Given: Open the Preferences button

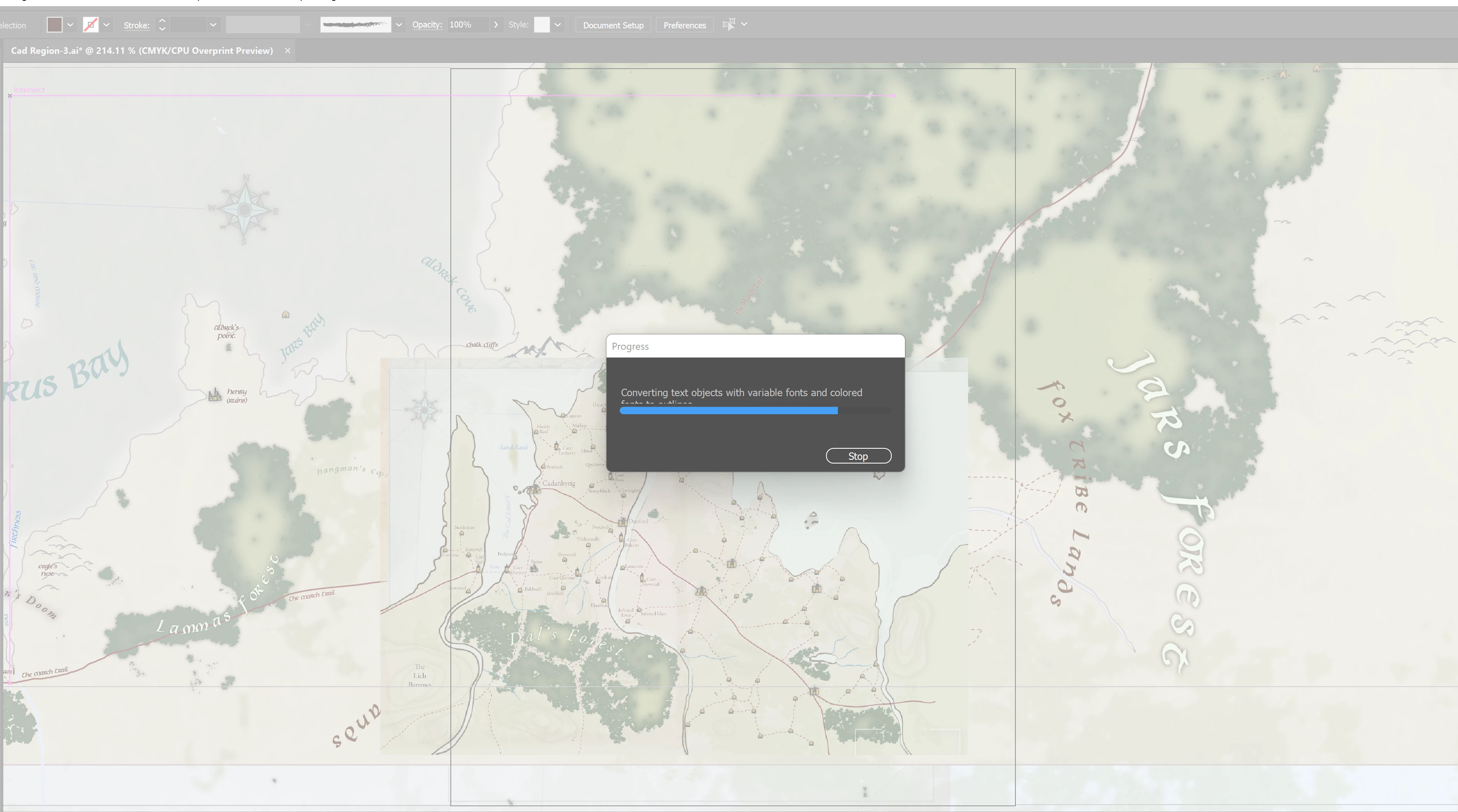Looking at the screenshot, I should (x=684, y=25).
